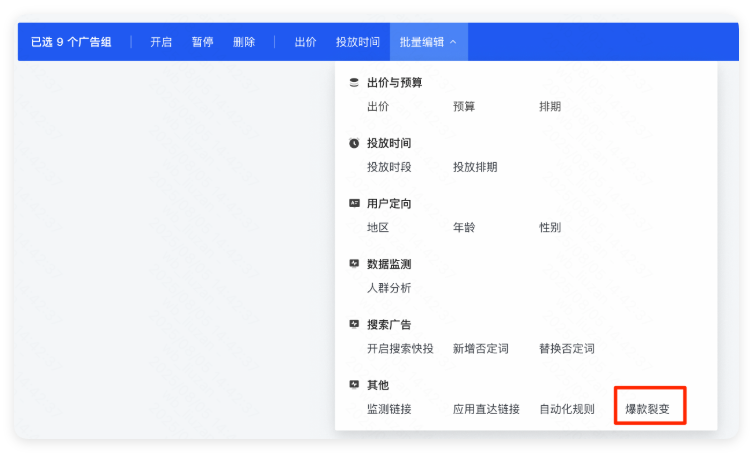
Task: Select the 地区 targeting option
Action: pyautogui.click(x=378, y=227)
